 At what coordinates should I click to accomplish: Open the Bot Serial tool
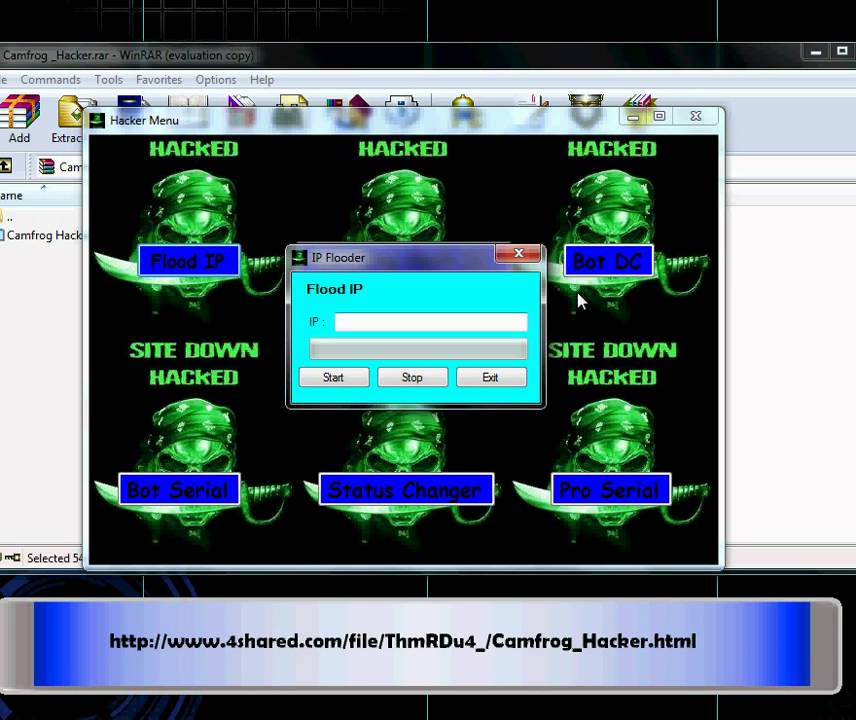pyautogui.click(x=179, y=489)
